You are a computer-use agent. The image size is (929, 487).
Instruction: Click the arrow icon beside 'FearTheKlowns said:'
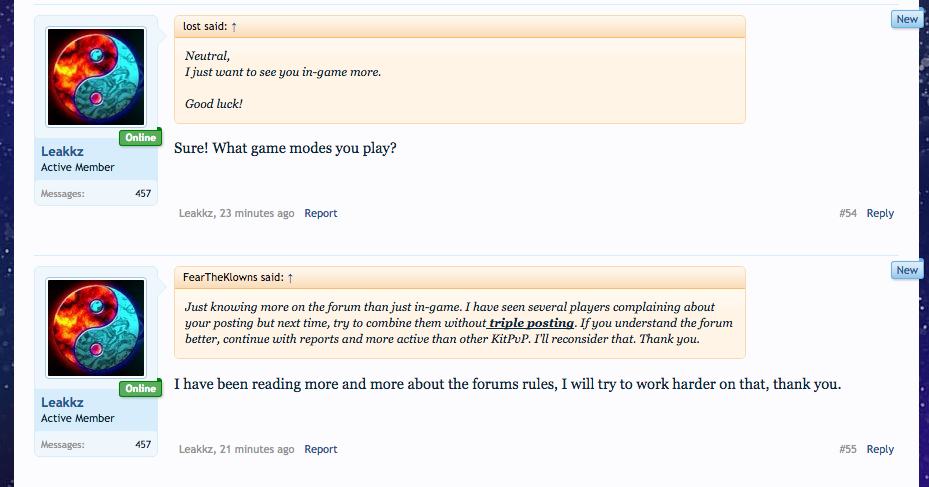(x=290, y=278)
